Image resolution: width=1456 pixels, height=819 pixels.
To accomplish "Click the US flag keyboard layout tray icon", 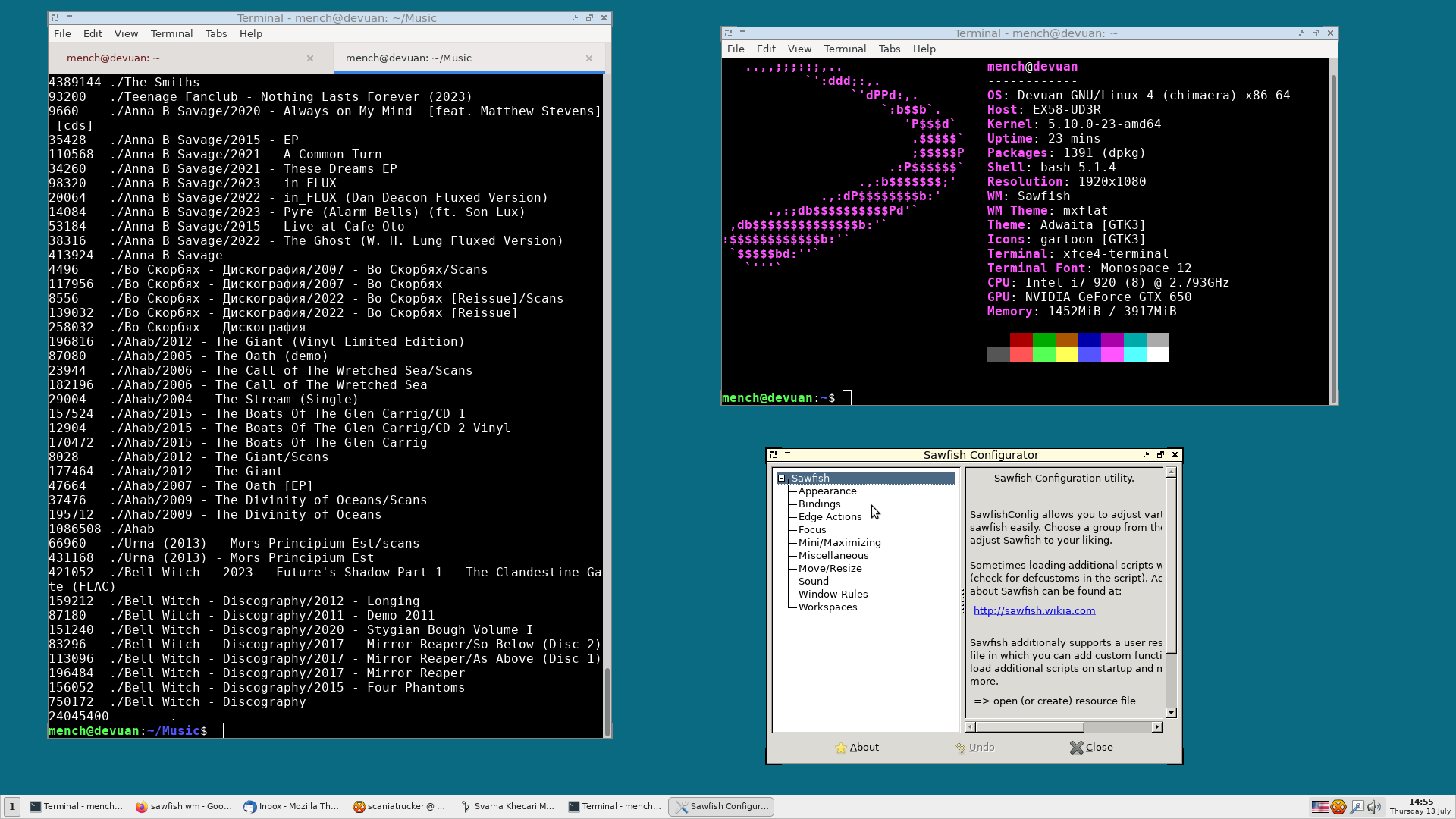I will pyautogui.click(x=1320, y=806).
